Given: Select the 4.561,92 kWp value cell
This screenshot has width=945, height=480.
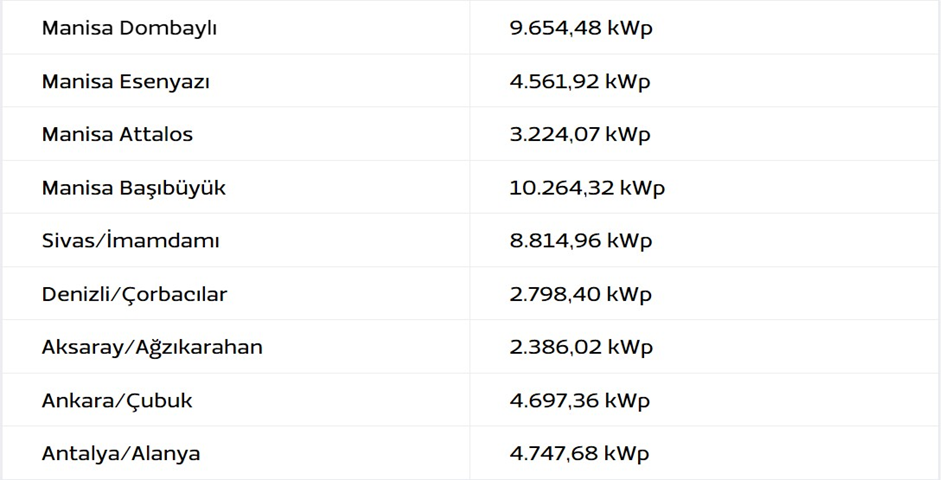Looking at the screenshot, I should click(x=579, y=81).
